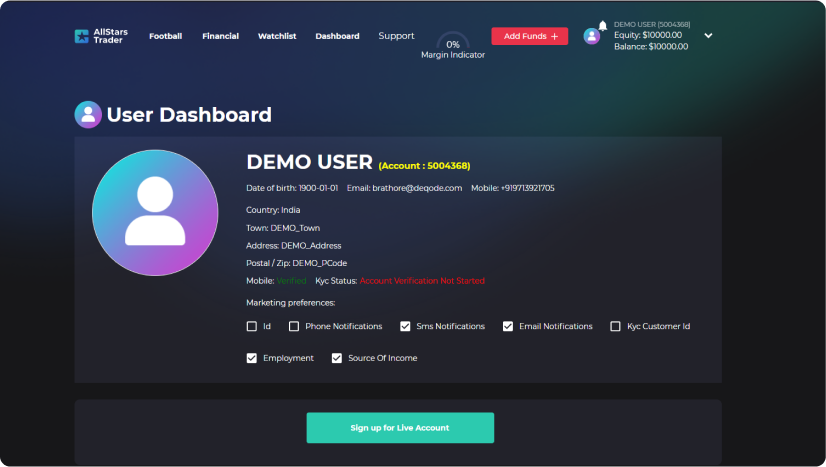Click the Marketing preferences label
Image resolution: width=826 pixels, height=467 pixels.
pos(290,303)
